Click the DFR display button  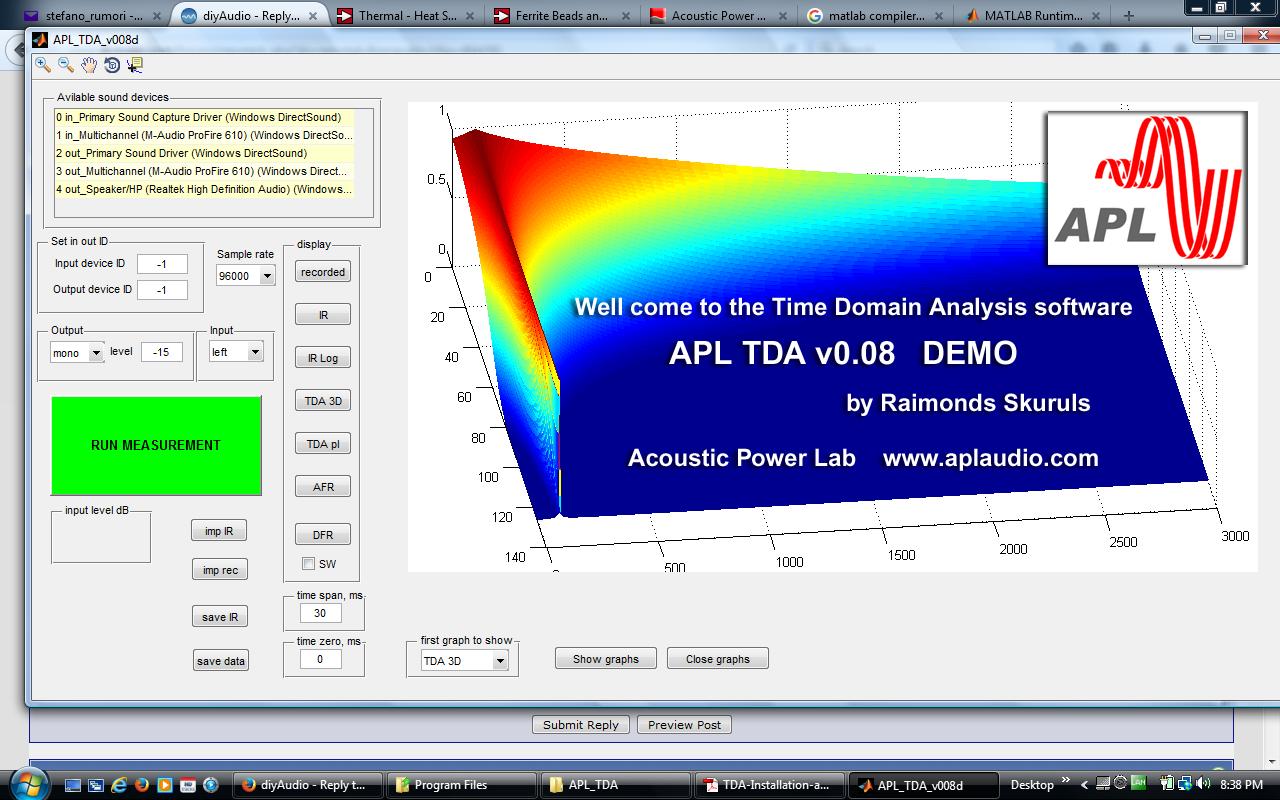pyautogui.click(x=323, y=535)
